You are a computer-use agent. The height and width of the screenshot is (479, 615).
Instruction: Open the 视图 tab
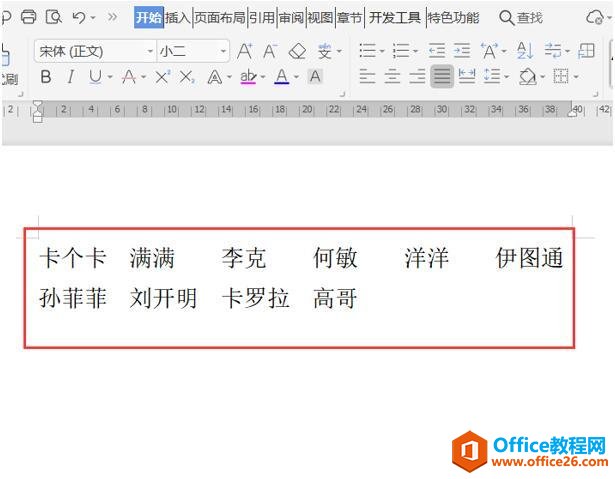[320, 18]
